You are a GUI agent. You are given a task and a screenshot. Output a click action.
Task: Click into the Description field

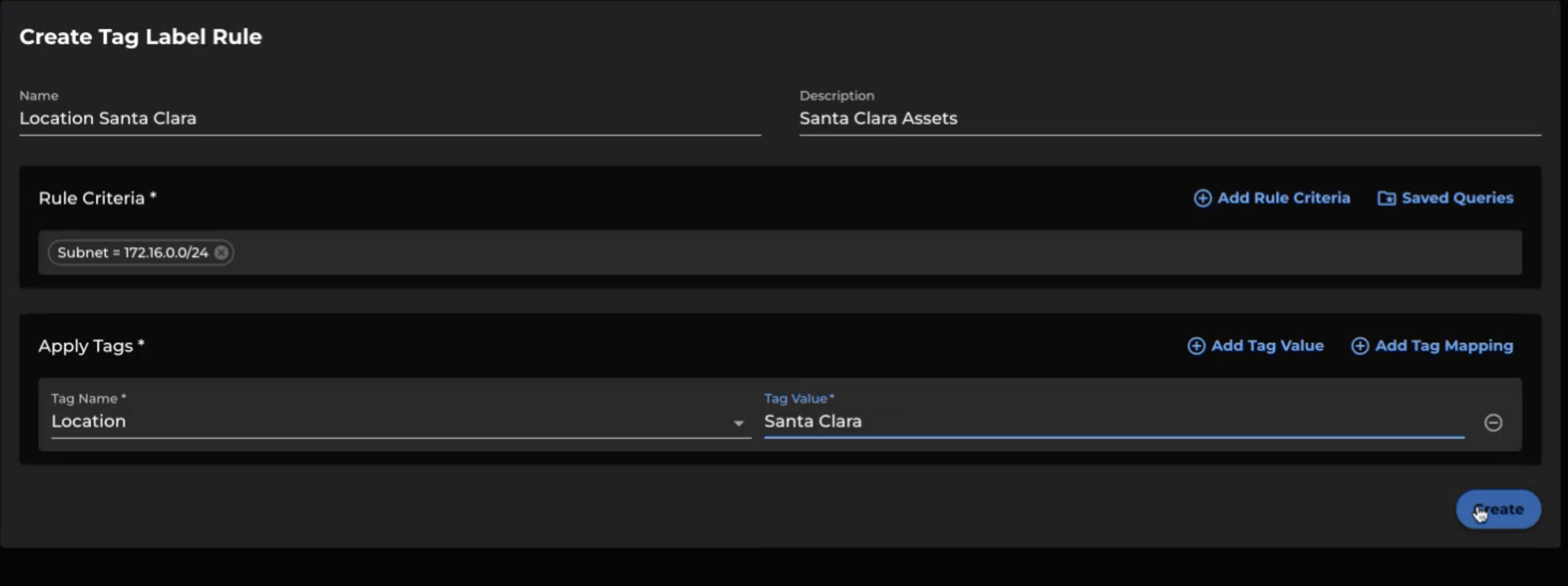[1169, 118]
